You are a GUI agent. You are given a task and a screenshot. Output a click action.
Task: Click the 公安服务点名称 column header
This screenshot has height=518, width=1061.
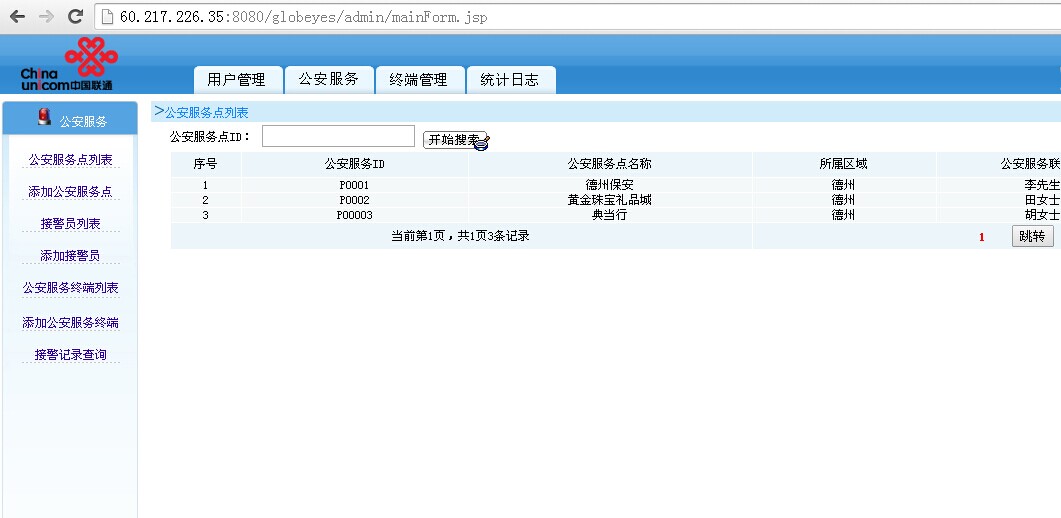[x=610, y=164]
